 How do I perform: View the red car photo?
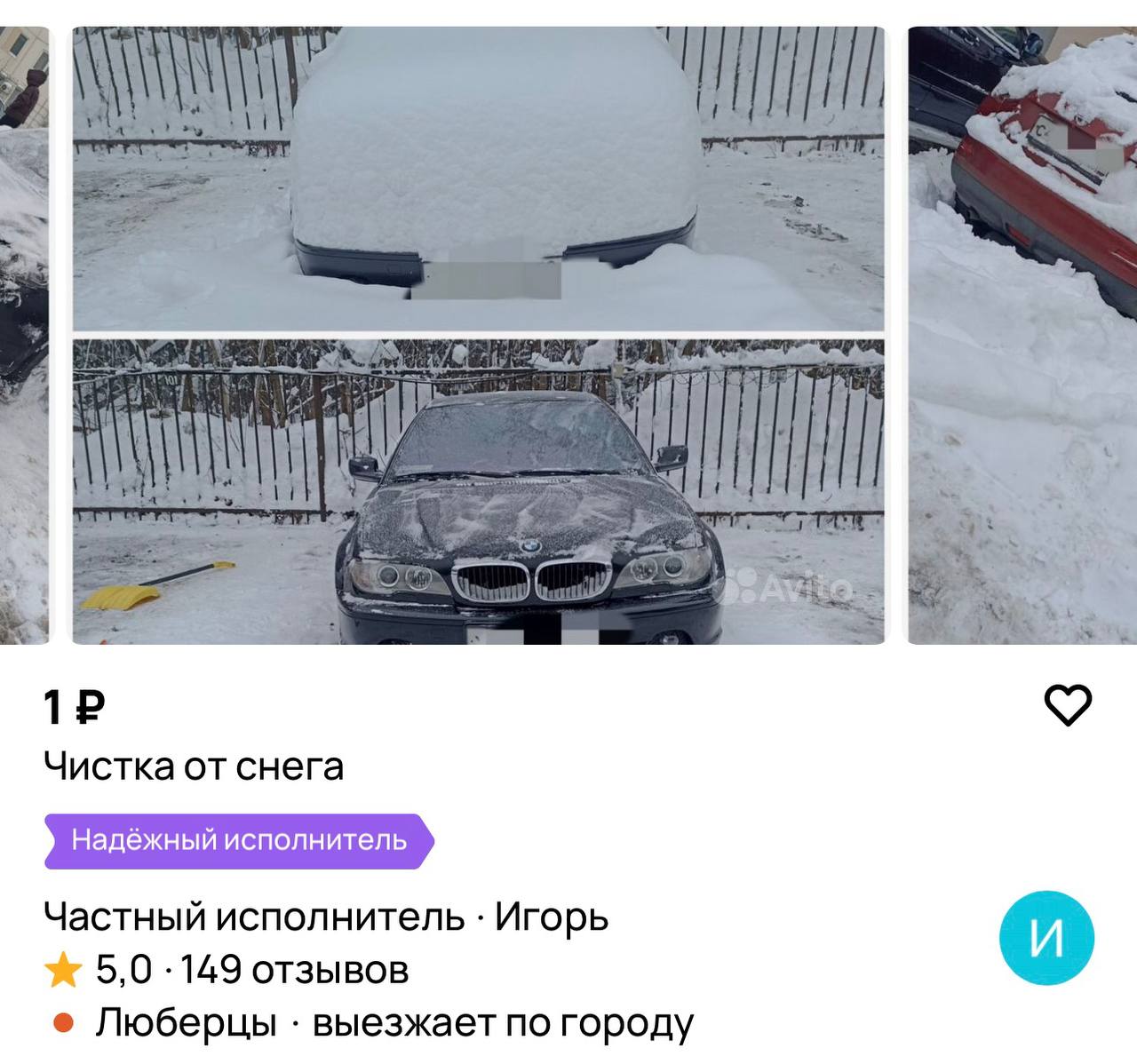tap(1022, 335)
